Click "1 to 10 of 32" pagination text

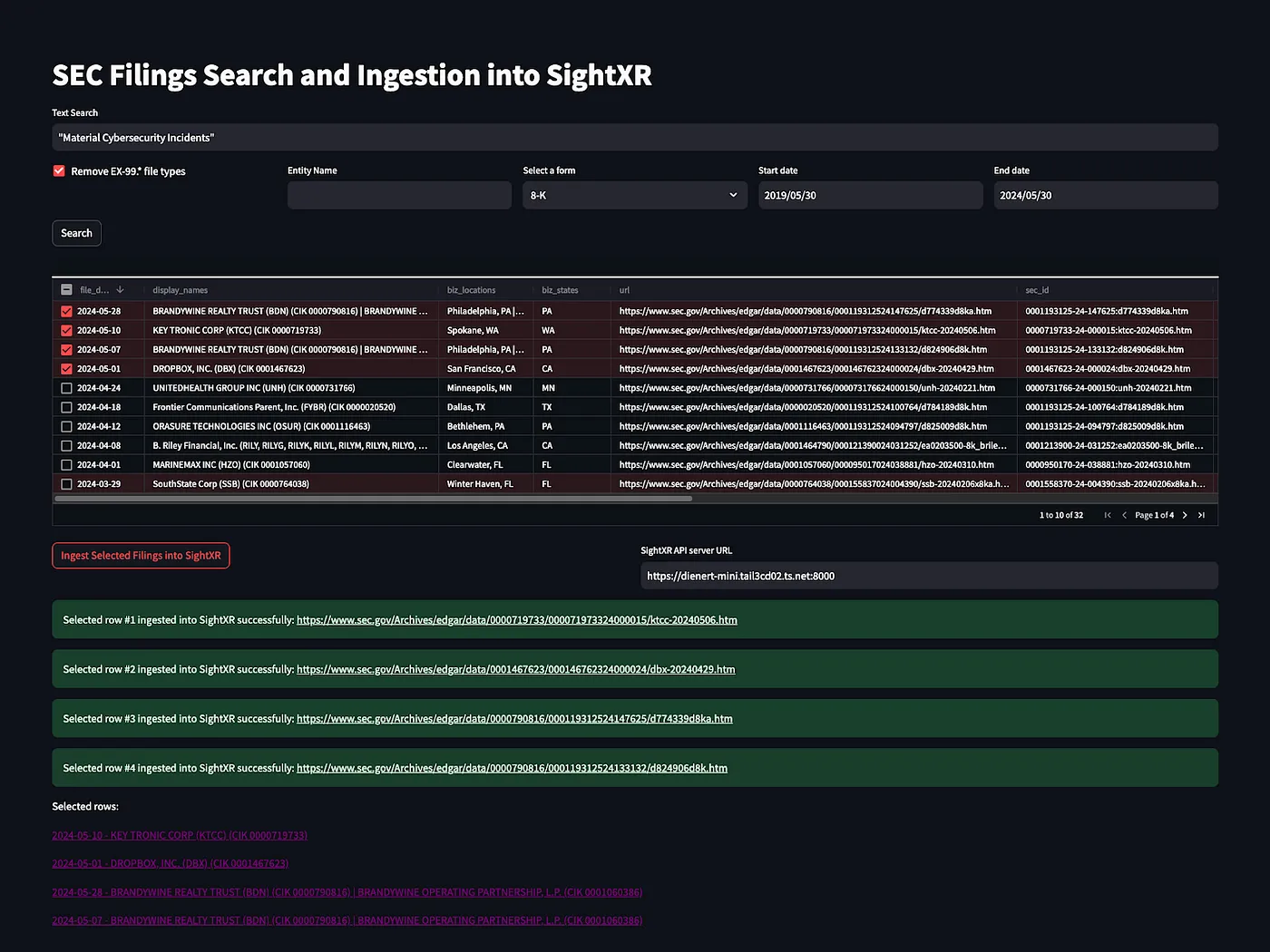pos(1061,515)
